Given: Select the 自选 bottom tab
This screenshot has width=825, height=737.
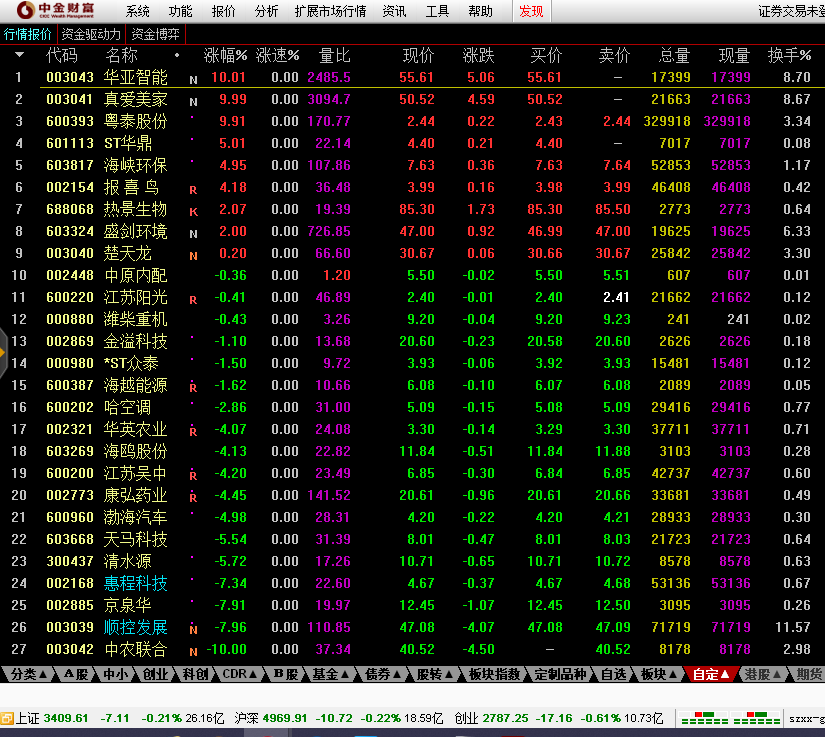Looking at the screenshot, I should pos(613,674).
